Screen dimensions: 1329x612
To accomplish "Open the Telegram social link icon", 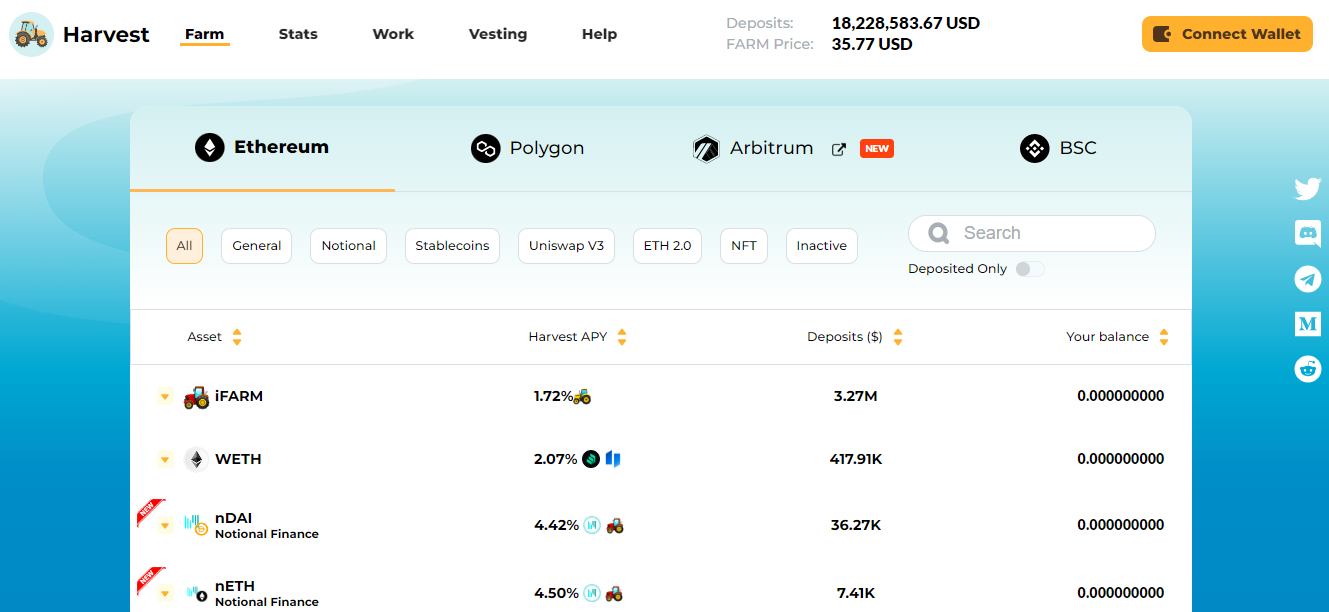I will pos(1307,279).
